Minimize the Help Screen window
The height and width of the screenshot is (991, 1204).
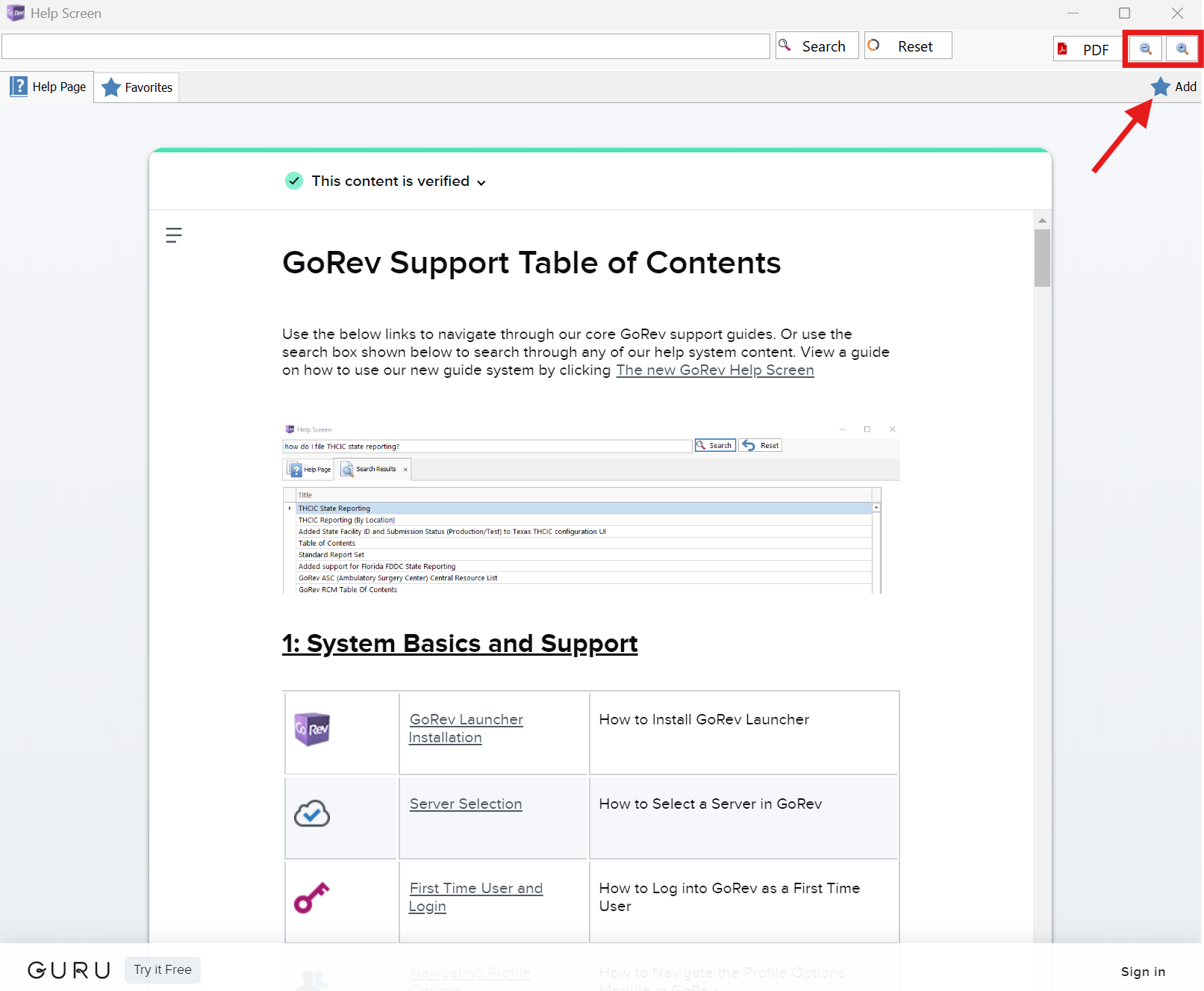pyautogui.click(x=1073, y=13)
